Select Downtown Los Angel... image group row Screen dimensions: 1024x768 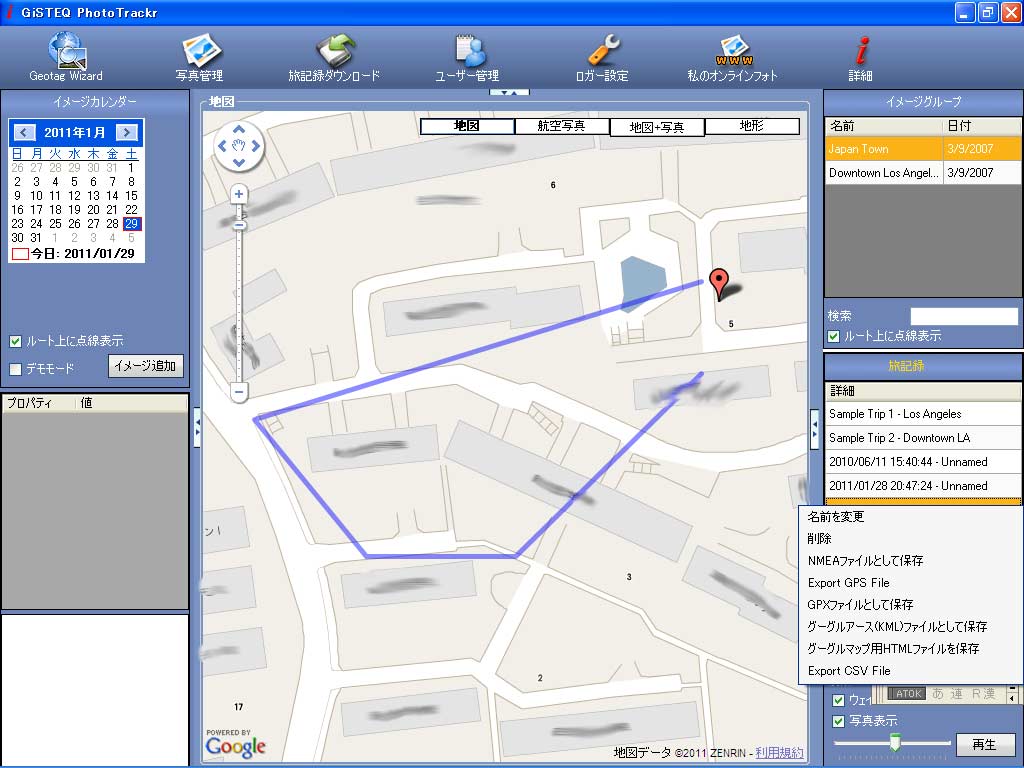point(923,173)
